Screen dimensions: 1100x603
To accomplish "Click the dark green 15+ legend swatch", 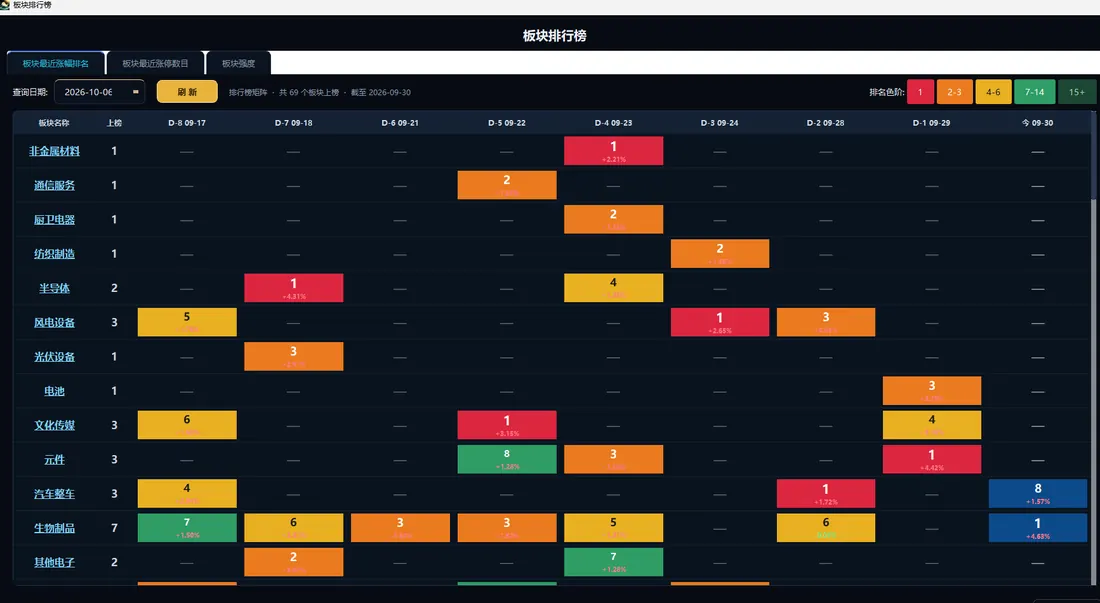I will pyautogui.click(x=1077, y=92).
